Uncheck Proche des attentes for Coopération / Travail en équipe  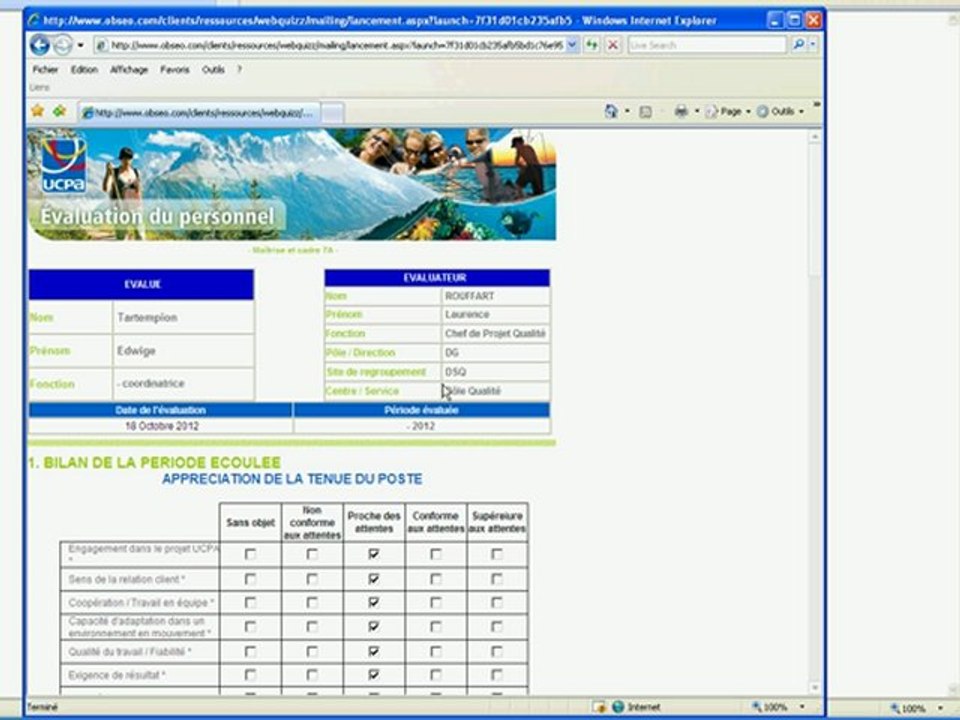(373, 602)
